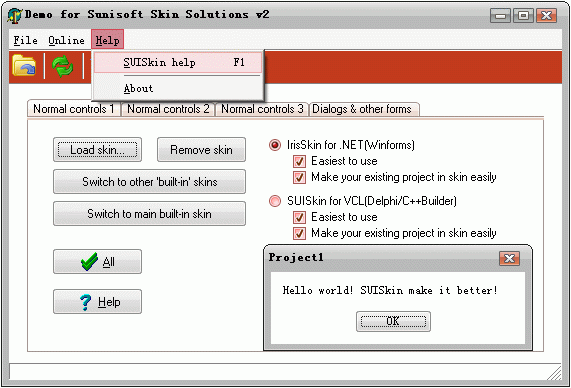The width and height of the screenshot is (571, 388).
Task: Click the Load skin... button
Action: [97, 149]
